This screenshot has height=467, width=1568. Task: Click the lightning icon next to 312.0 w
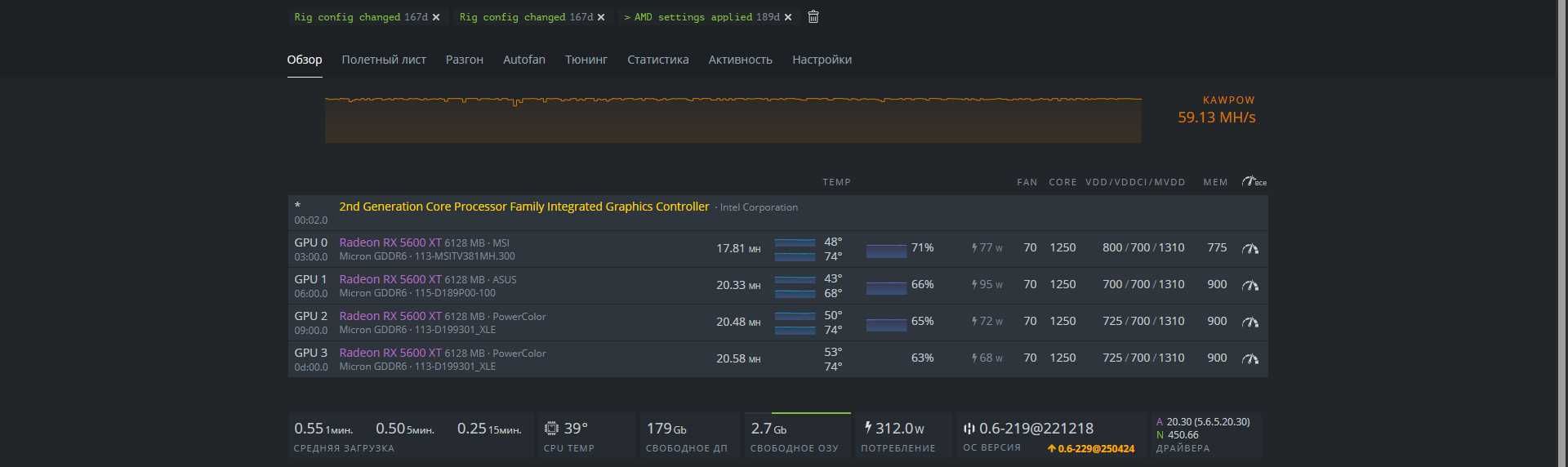click(x=868, y=427)
